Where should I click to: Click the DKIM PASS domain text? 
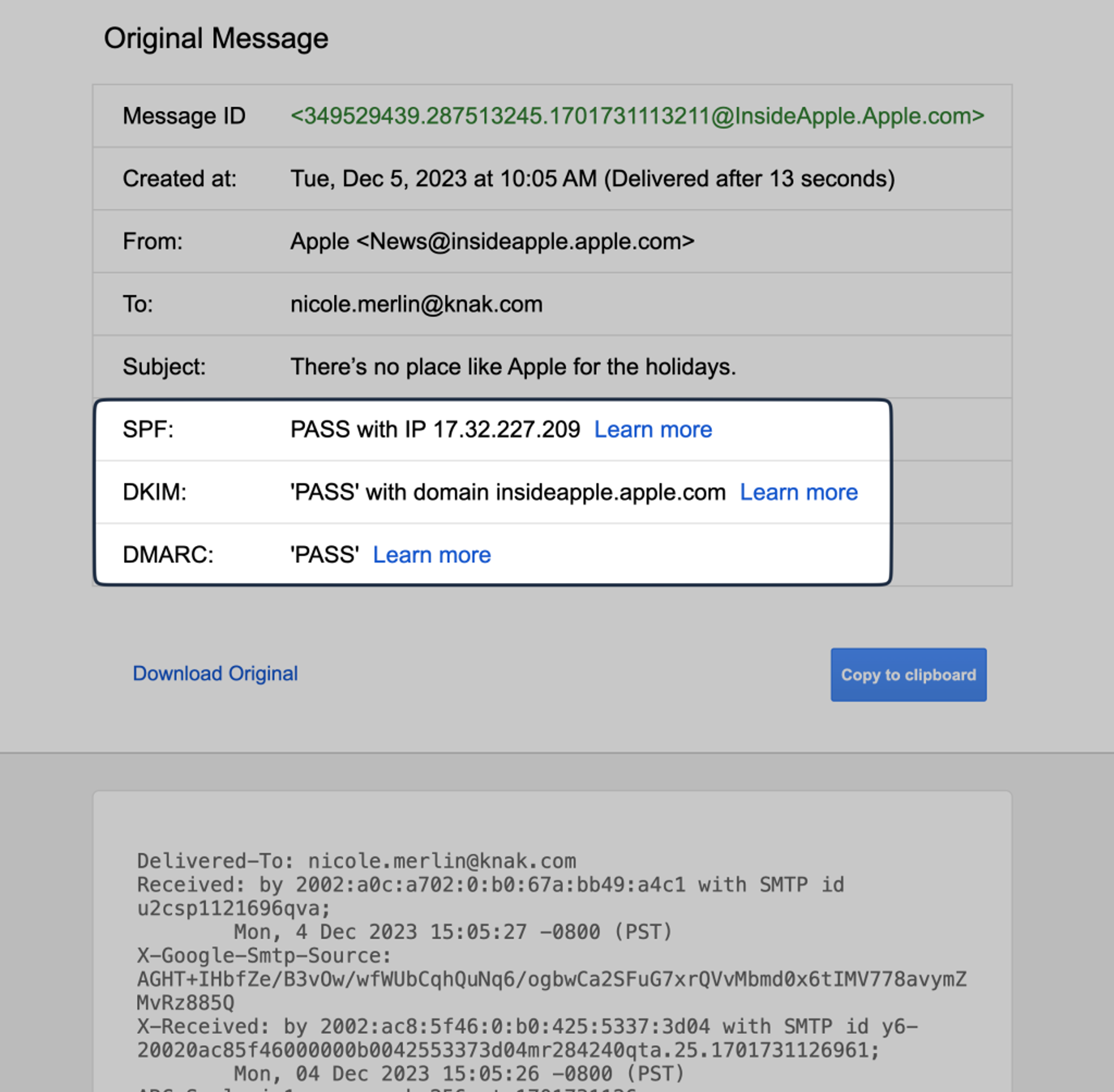click(508, 492)
